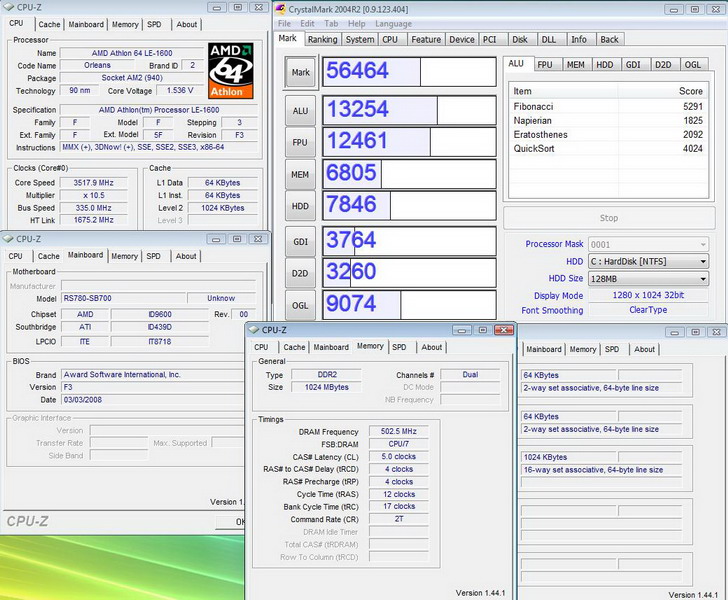Open Cache tab in Memory CPU-Z window
Screen dimensions: 728x600
click(x=294, y=347)
